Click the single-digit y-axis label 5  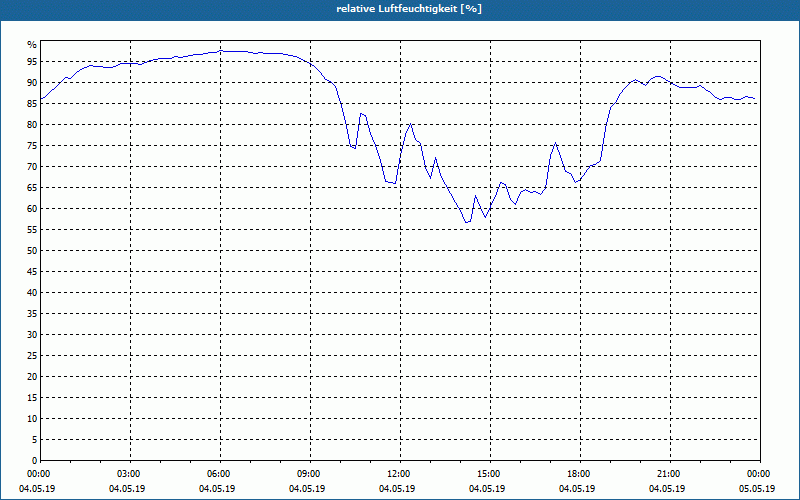pyautogui.click(x=34, y=440)
